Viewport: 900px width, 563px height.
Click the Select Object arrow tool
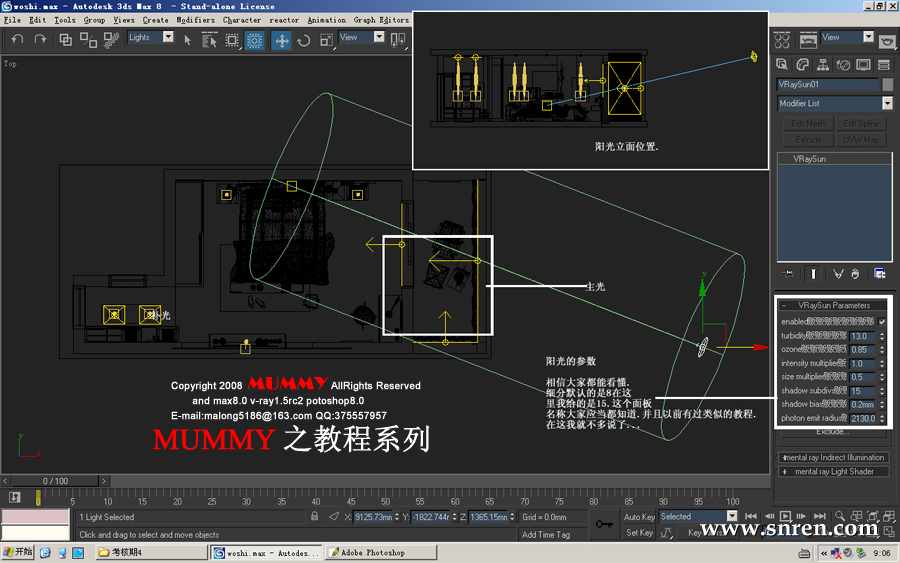[188, 40]
